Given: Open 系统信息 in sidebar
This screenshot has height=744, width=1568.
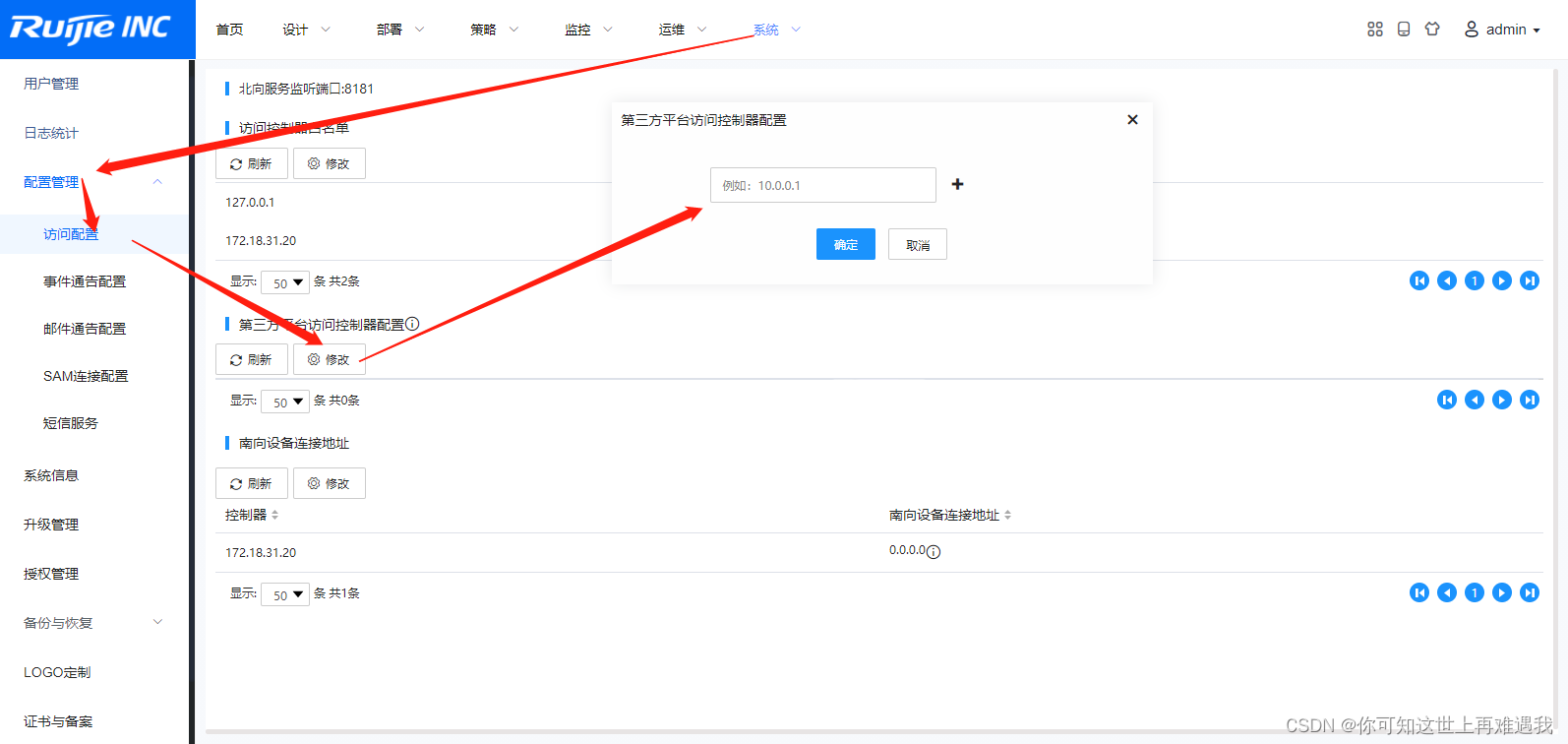Looking at the screenshot, I should [x=51, y=475].
